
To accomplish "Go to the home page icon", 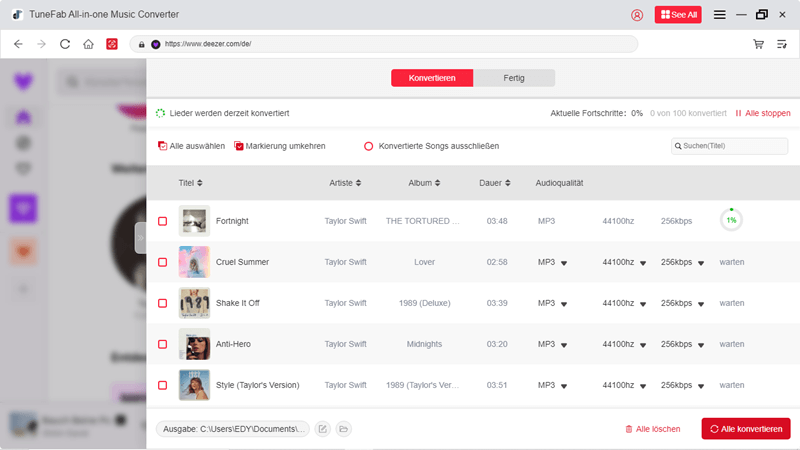I will [x=88, y=44].
